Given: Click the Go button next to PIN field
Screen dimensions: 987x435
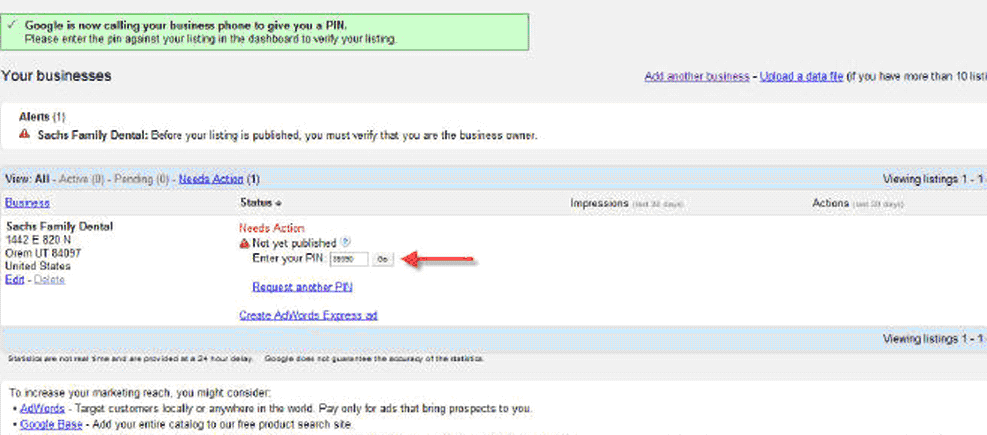Looking at the screenshot, I should pos(383,259).
